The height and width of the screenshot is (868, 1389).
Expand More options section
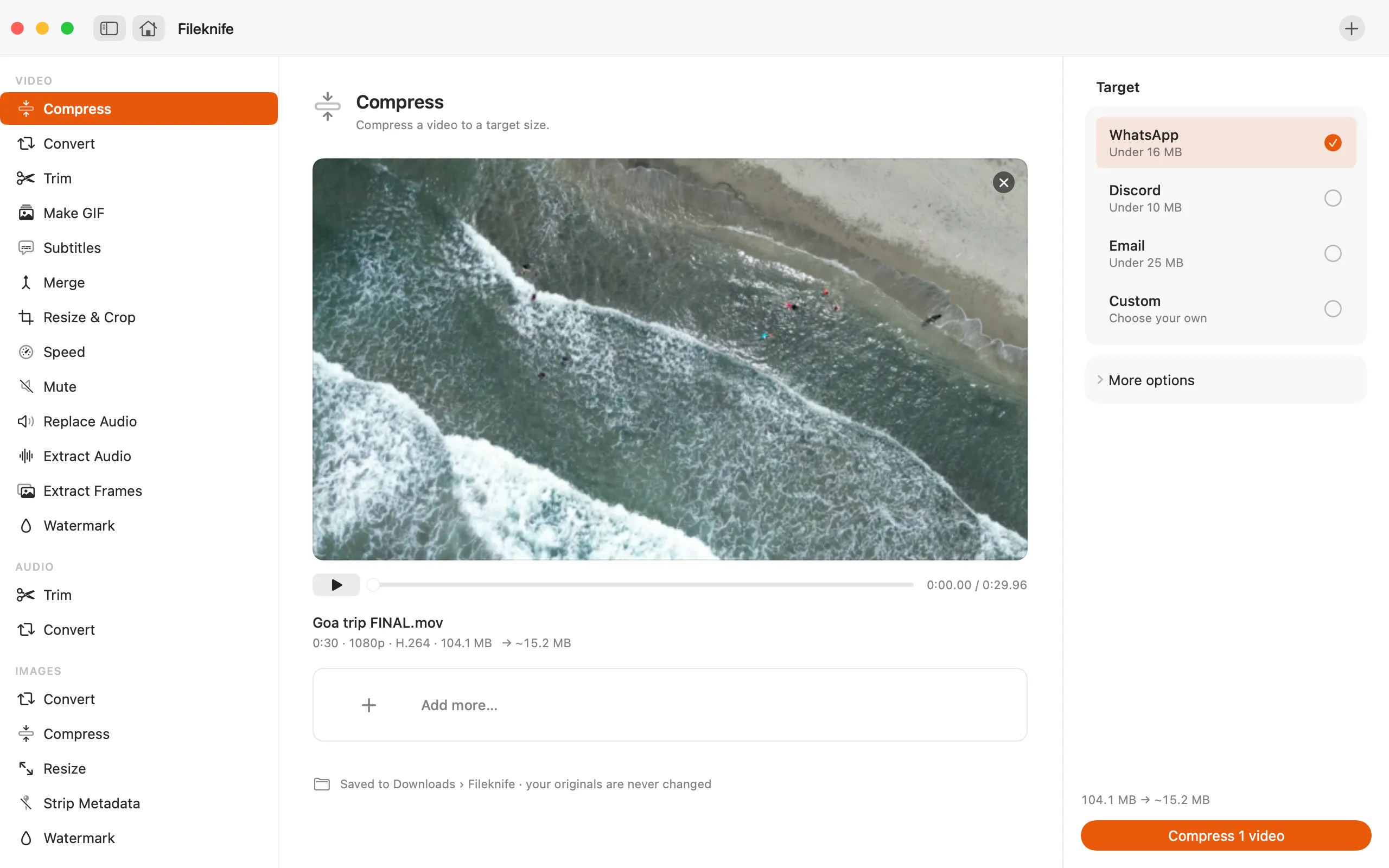(x=1226, y=380)
